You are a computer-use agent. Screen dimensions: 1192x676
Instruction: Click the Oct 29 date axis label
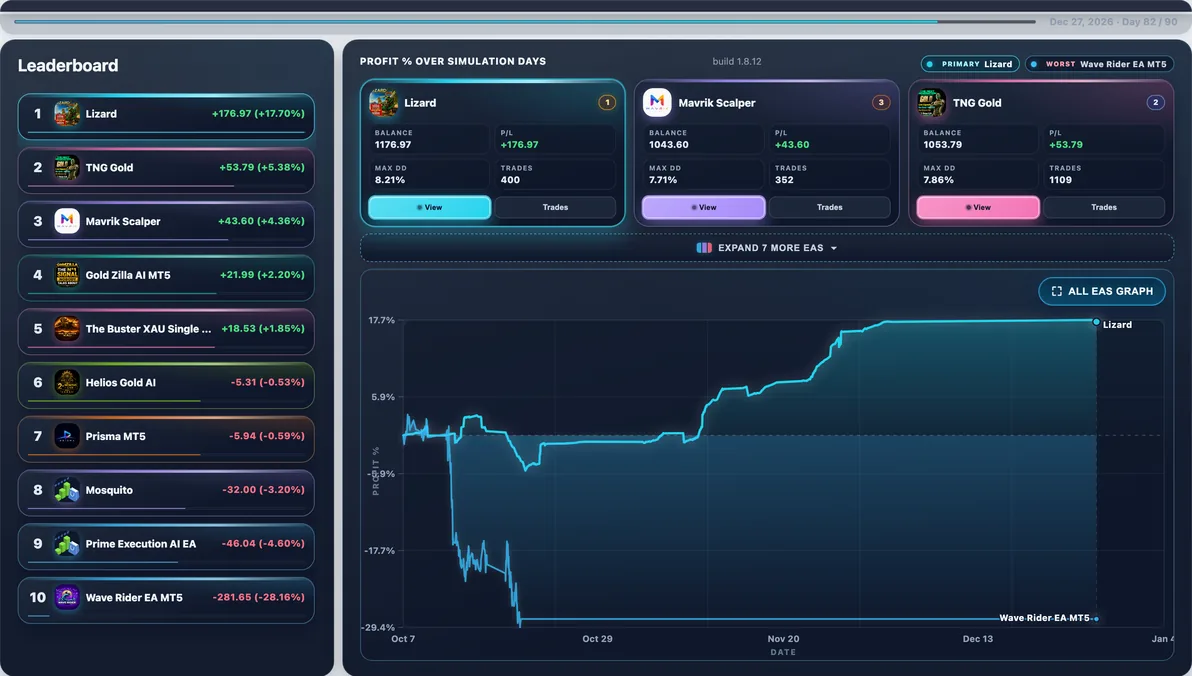(x=598, y=639)
